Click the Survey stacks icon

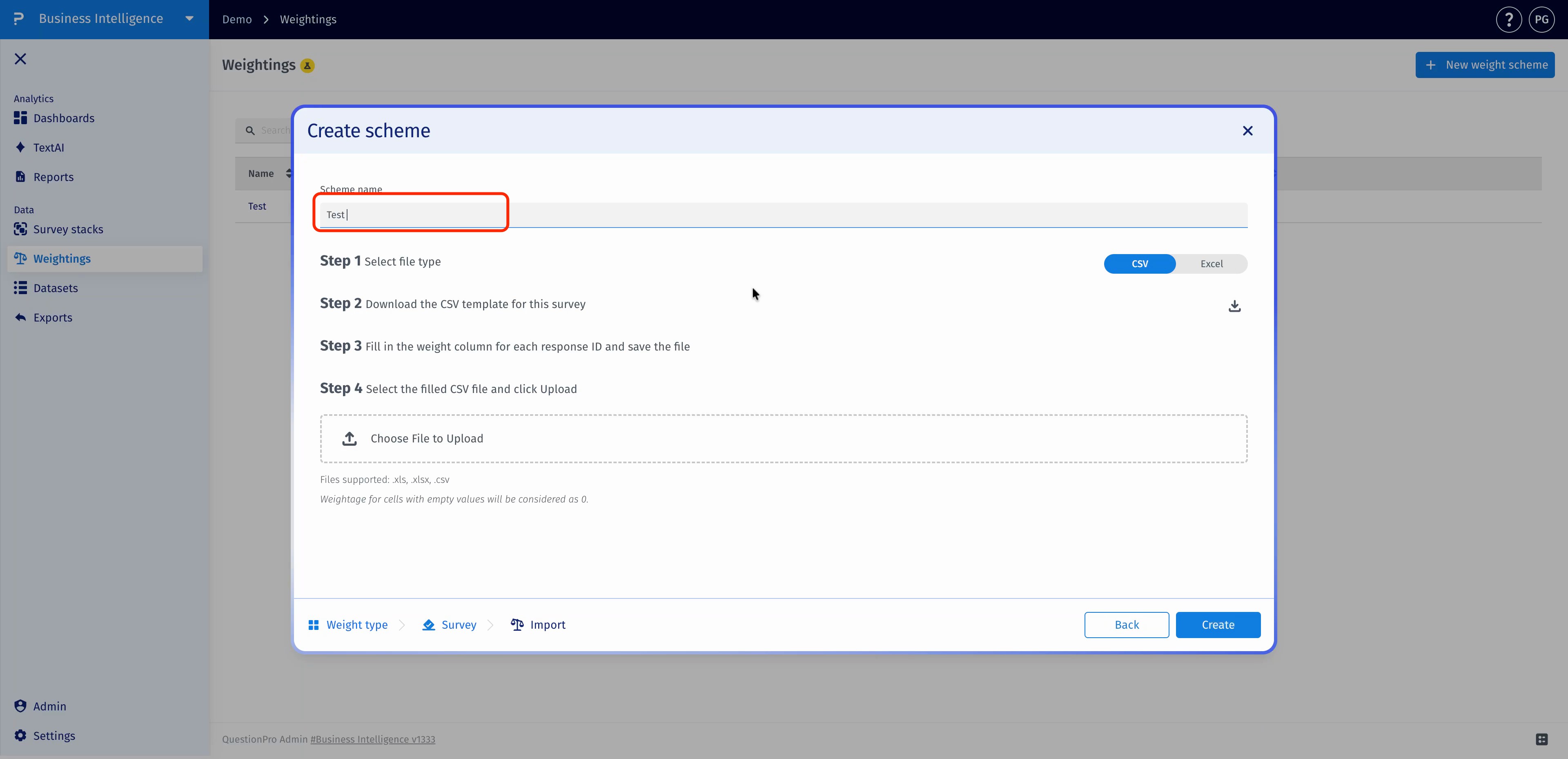[20, 229]
